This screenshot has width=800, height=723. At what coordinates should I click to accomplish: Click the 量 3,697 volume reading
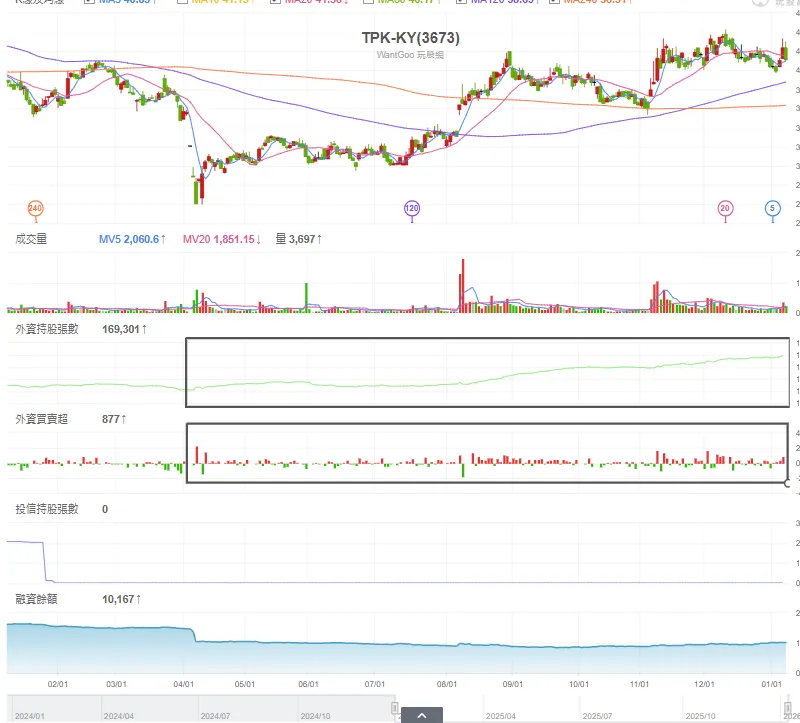click(299, 239)
